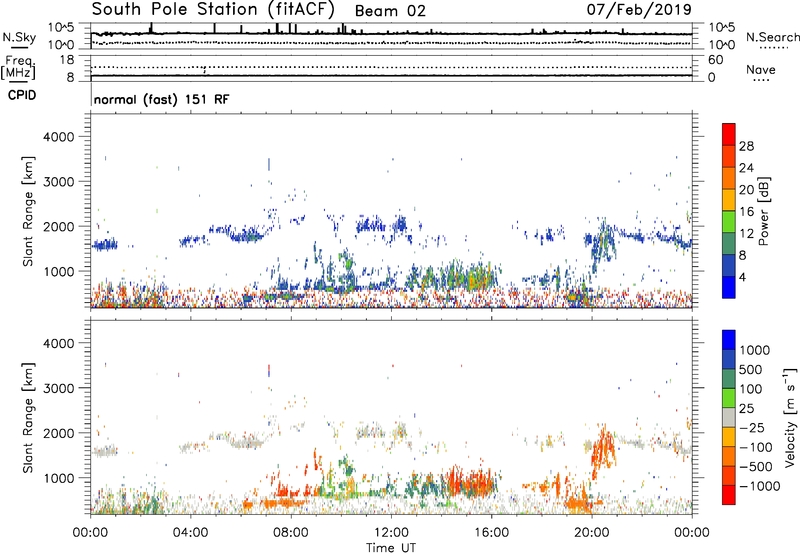Click the 'N.Sky' legend label

click(x=19, y=37)
